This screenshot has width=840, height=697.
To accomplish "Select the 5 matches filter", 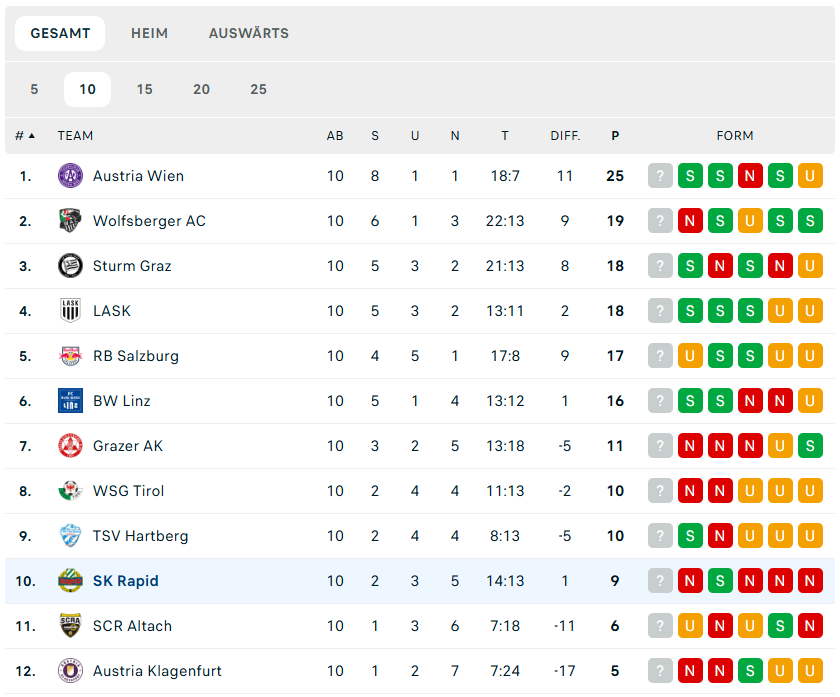I will tap(34, 89).
